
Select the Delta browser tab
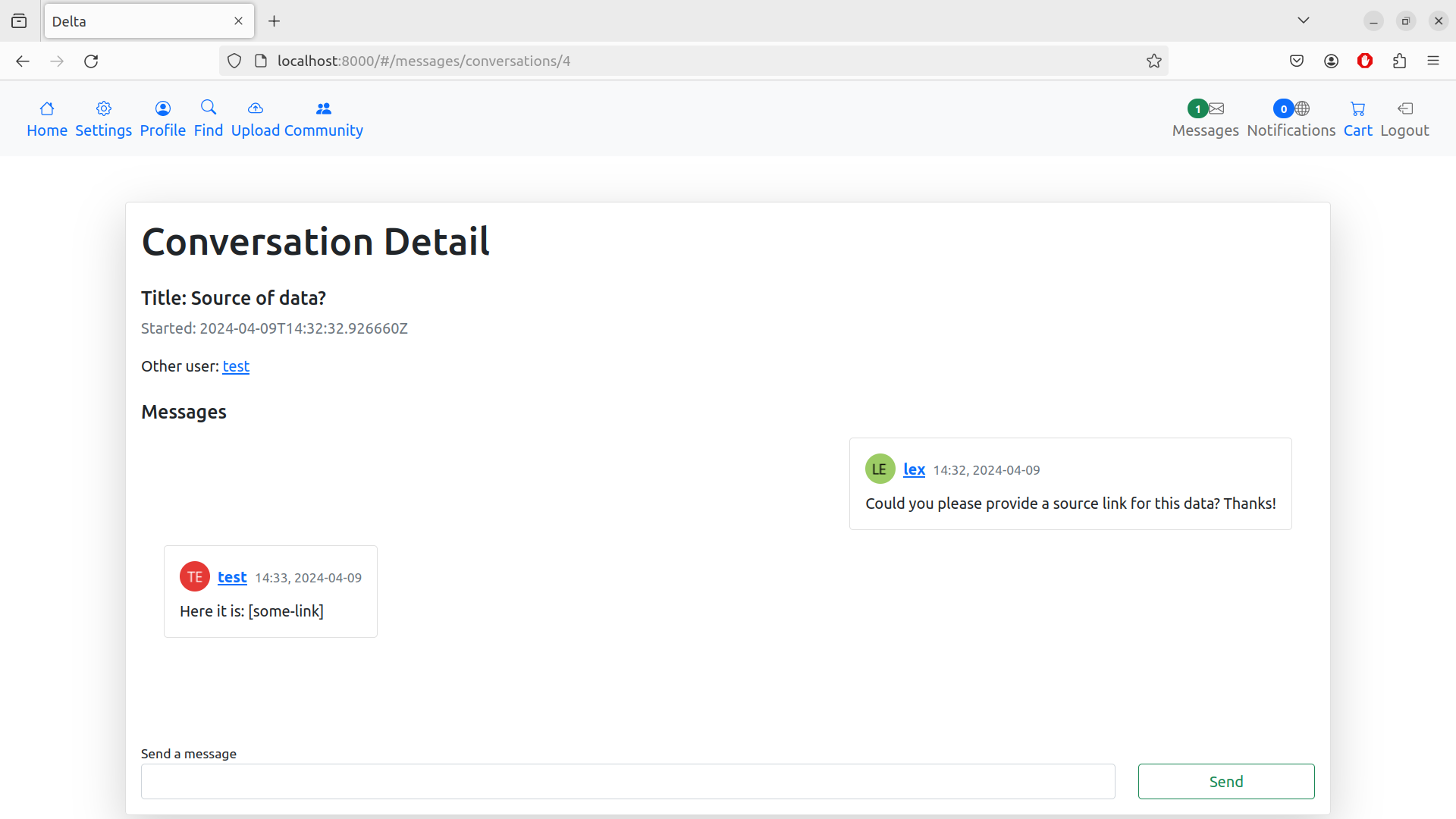(x=136, y=21)
